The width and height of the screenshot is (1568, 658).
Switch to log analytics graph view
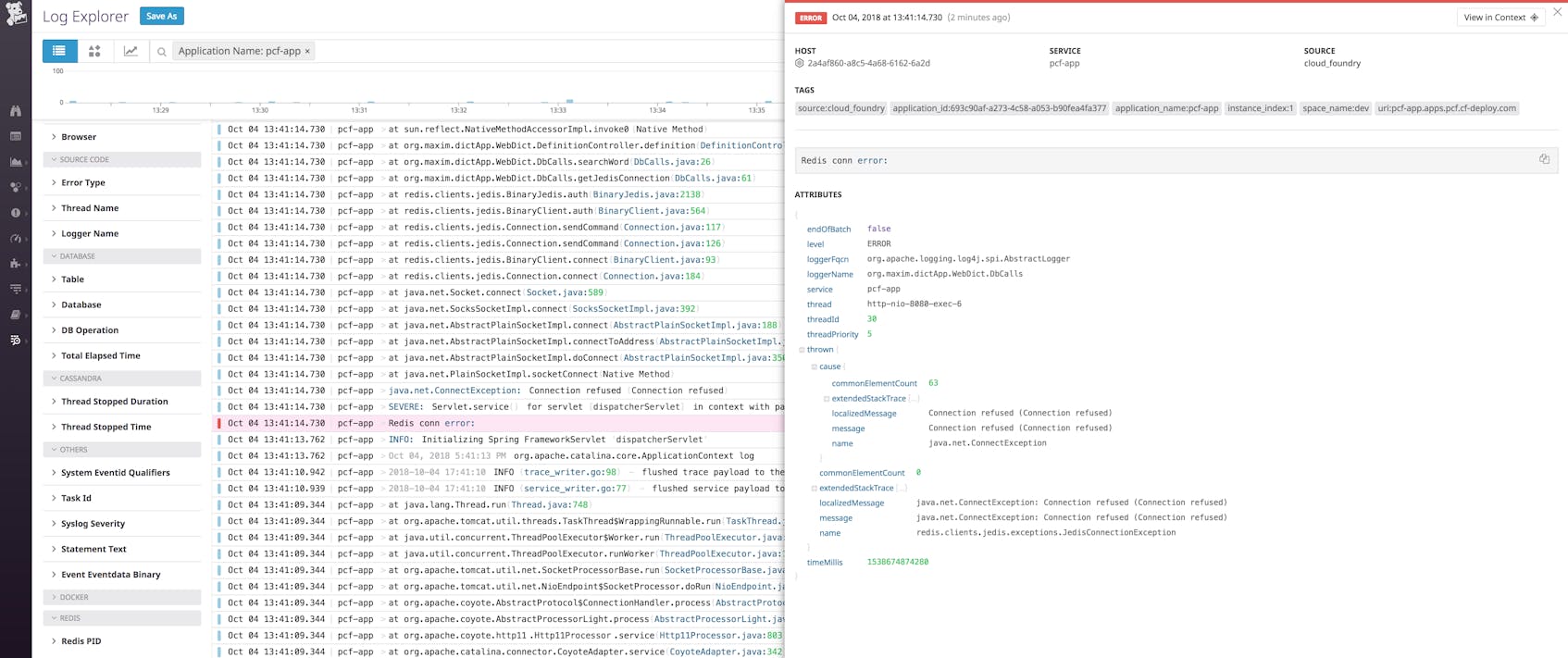click(131, 51)
